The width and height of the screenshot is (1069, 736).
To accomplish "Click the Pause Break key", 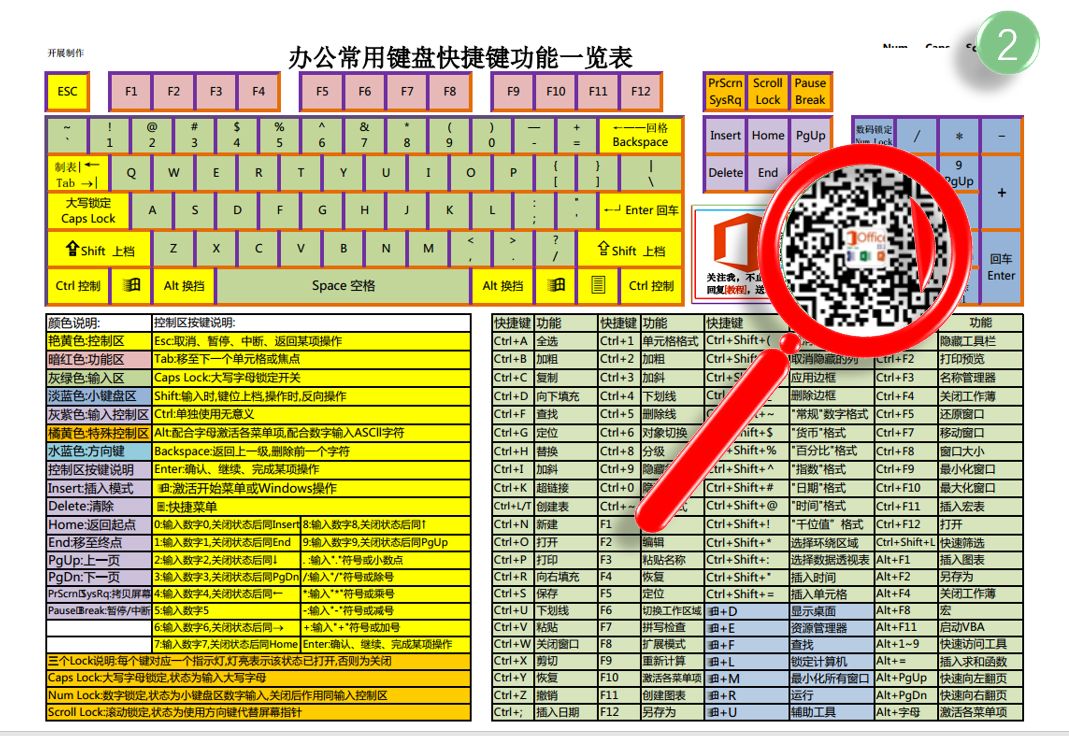I will [810, 91].
